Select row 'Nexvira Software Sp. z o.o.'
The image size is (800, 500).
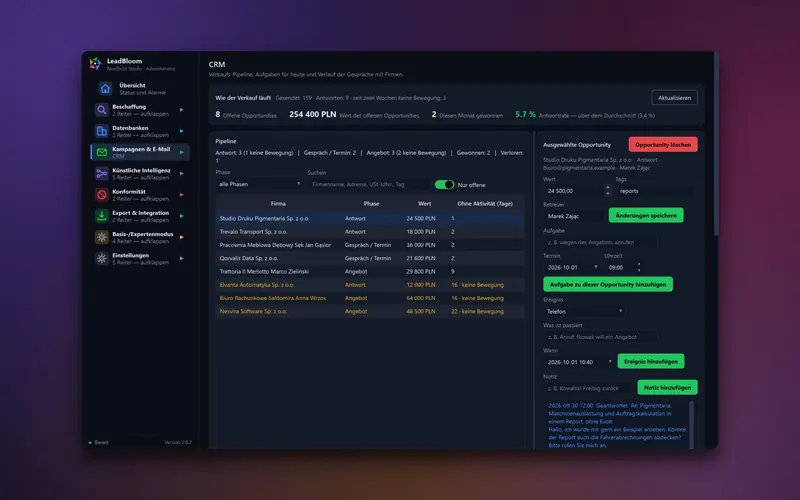[370, 311]
